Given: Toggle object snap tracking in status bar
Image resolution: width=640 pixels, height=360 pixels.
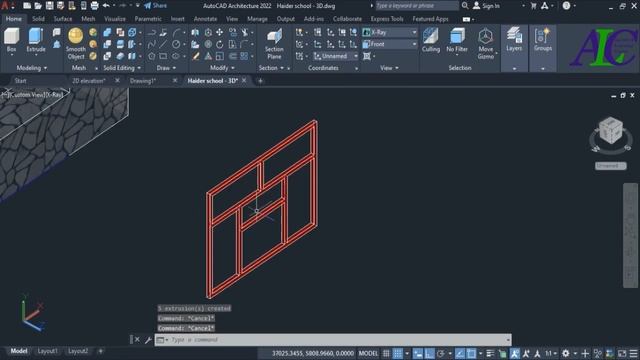Looking at the screenshot, I should [x=460, y=353].
